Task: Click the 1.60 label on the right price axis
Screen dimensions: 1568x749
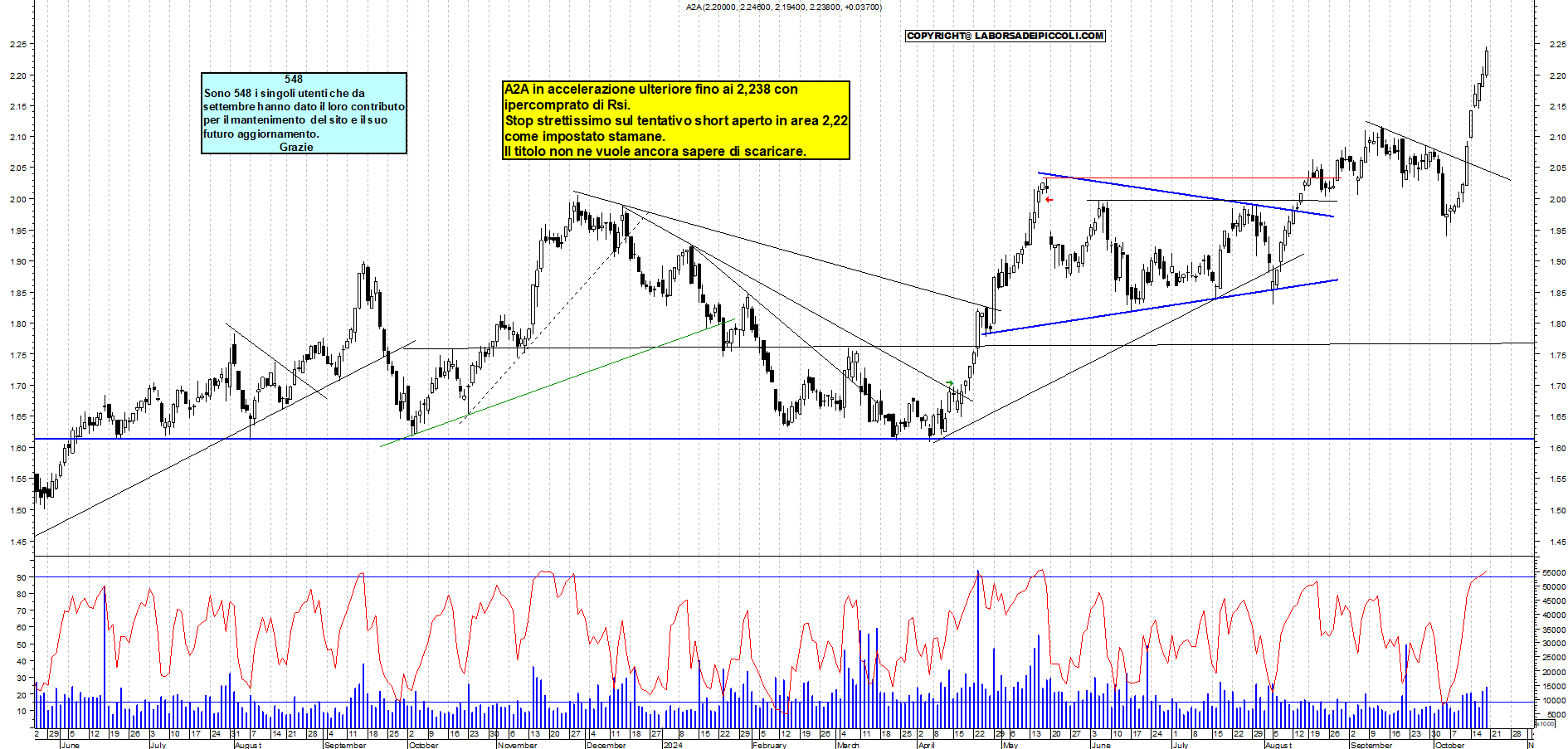Action: click(x=1557, y=448)
